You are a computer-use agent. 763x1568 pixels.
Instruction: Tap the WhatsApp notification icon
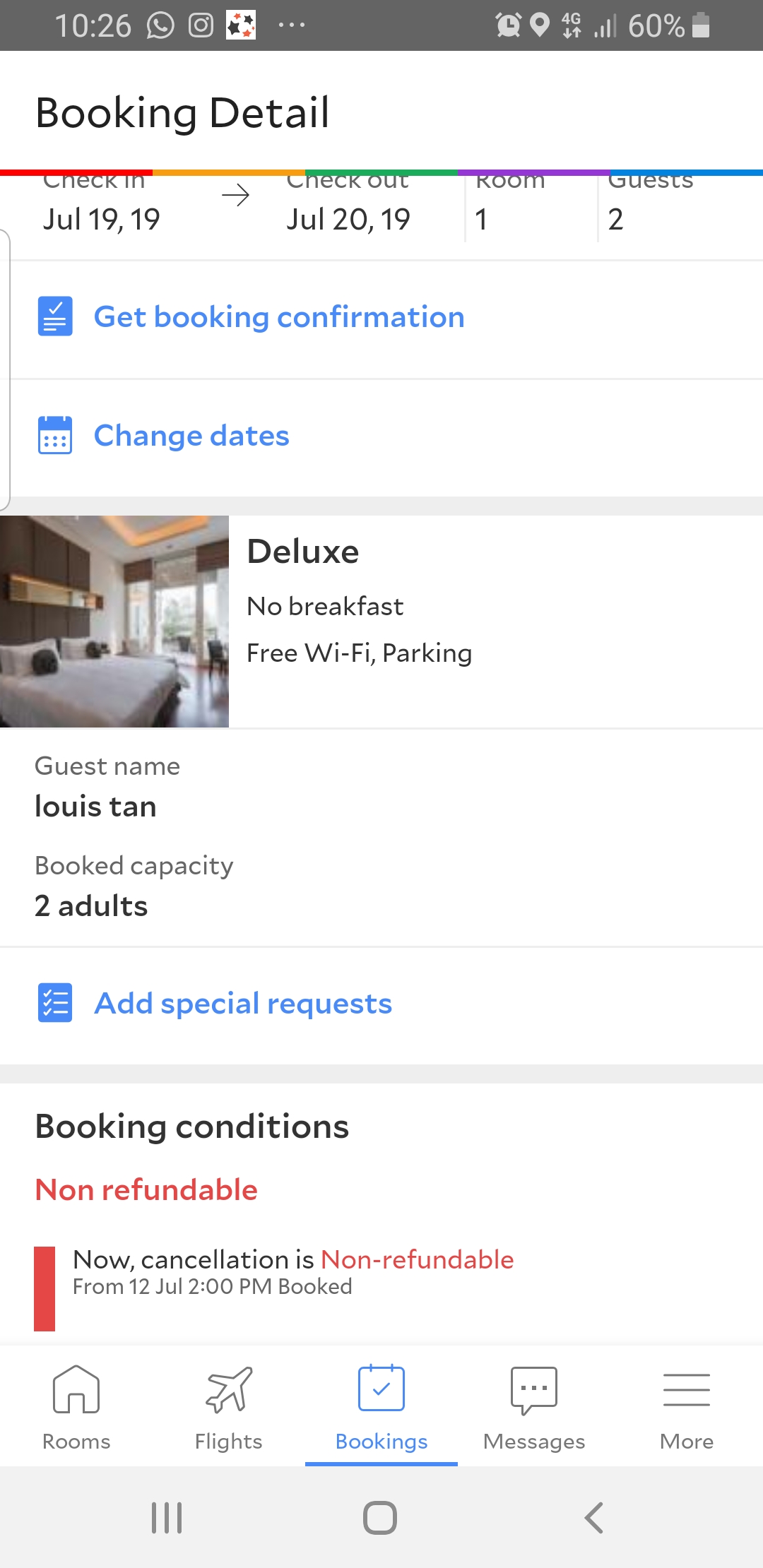pos(160,26)
